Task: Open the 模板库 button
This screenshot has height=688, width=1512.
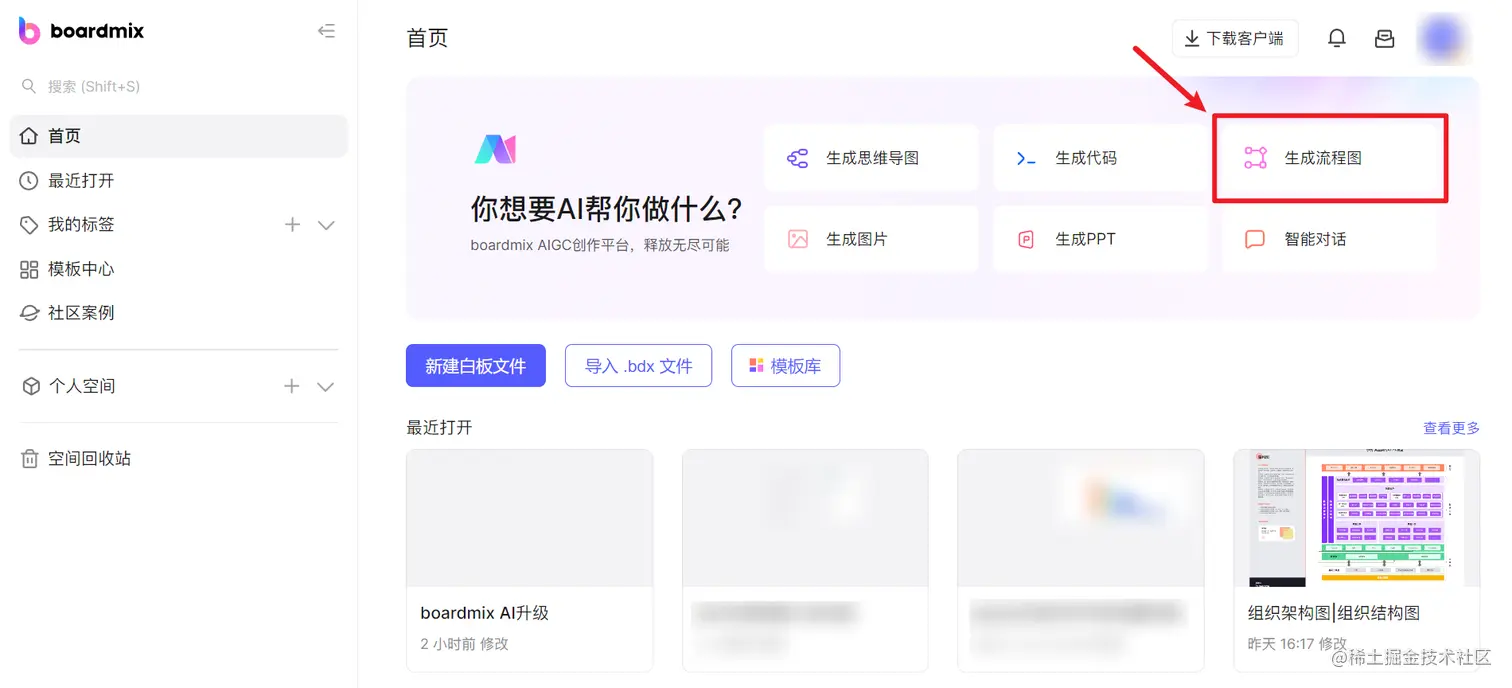Action: pos(786,366)
